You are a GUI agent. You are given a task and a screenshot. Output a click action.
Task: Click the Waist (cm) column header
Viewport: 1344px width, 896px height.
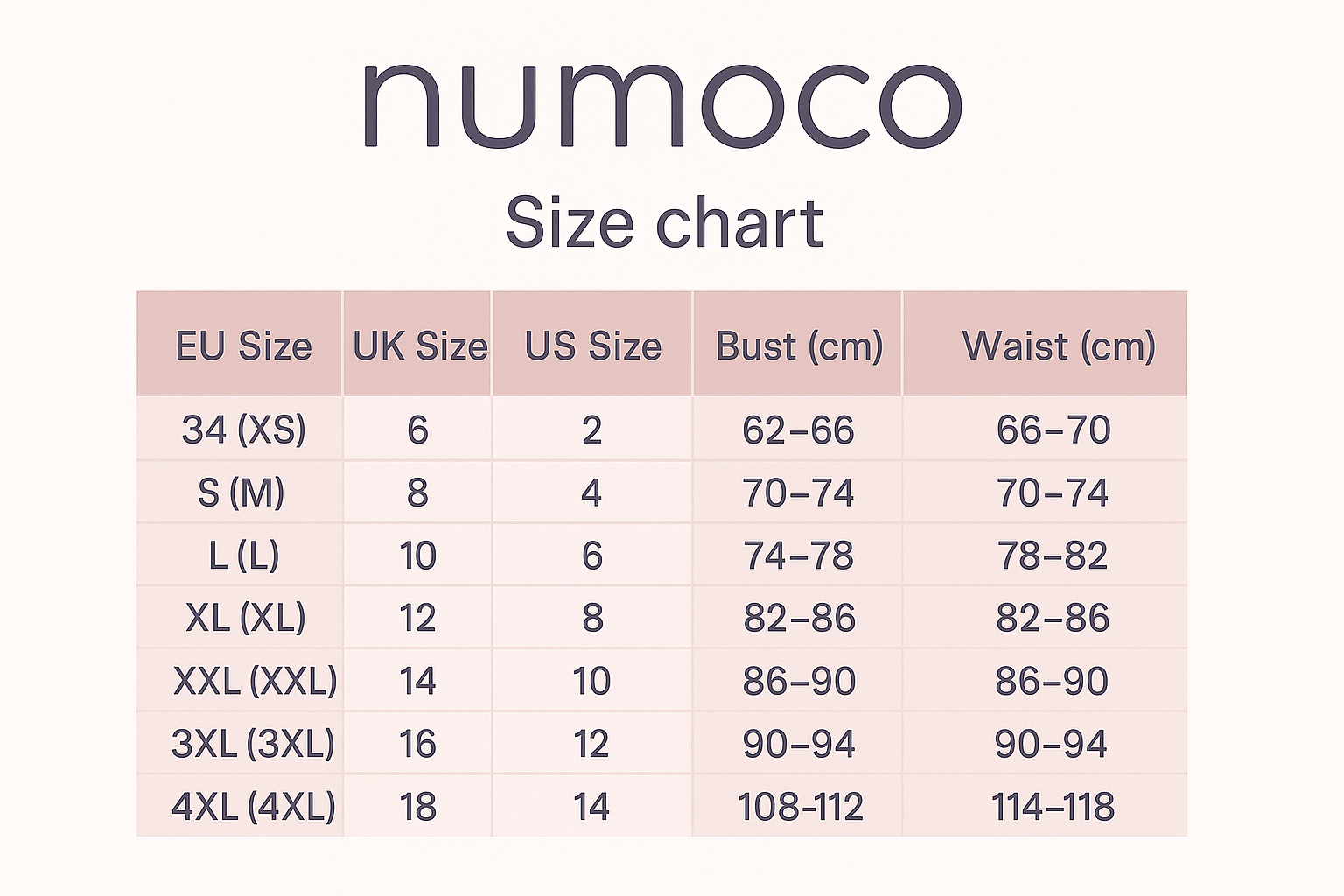(x=1058, y=346)
